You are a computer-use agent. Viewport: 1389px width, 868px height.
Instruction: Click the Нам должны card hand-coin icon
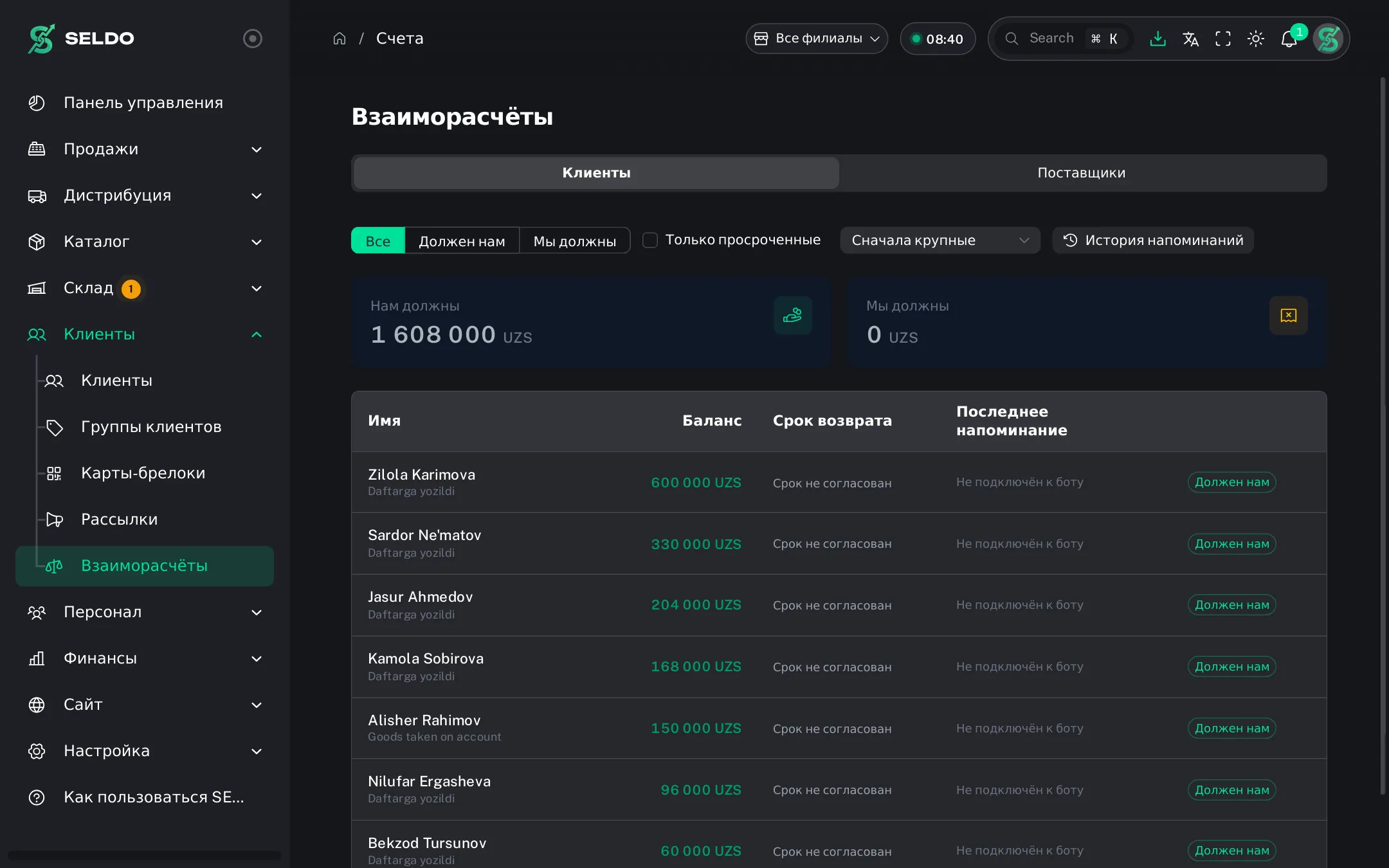[793, 315]
